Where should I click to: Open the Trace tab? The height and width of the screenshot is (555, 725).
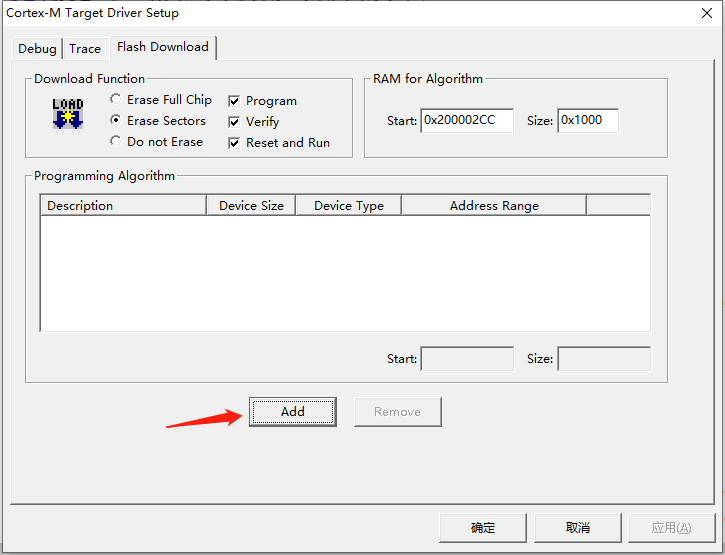(86, 49)
